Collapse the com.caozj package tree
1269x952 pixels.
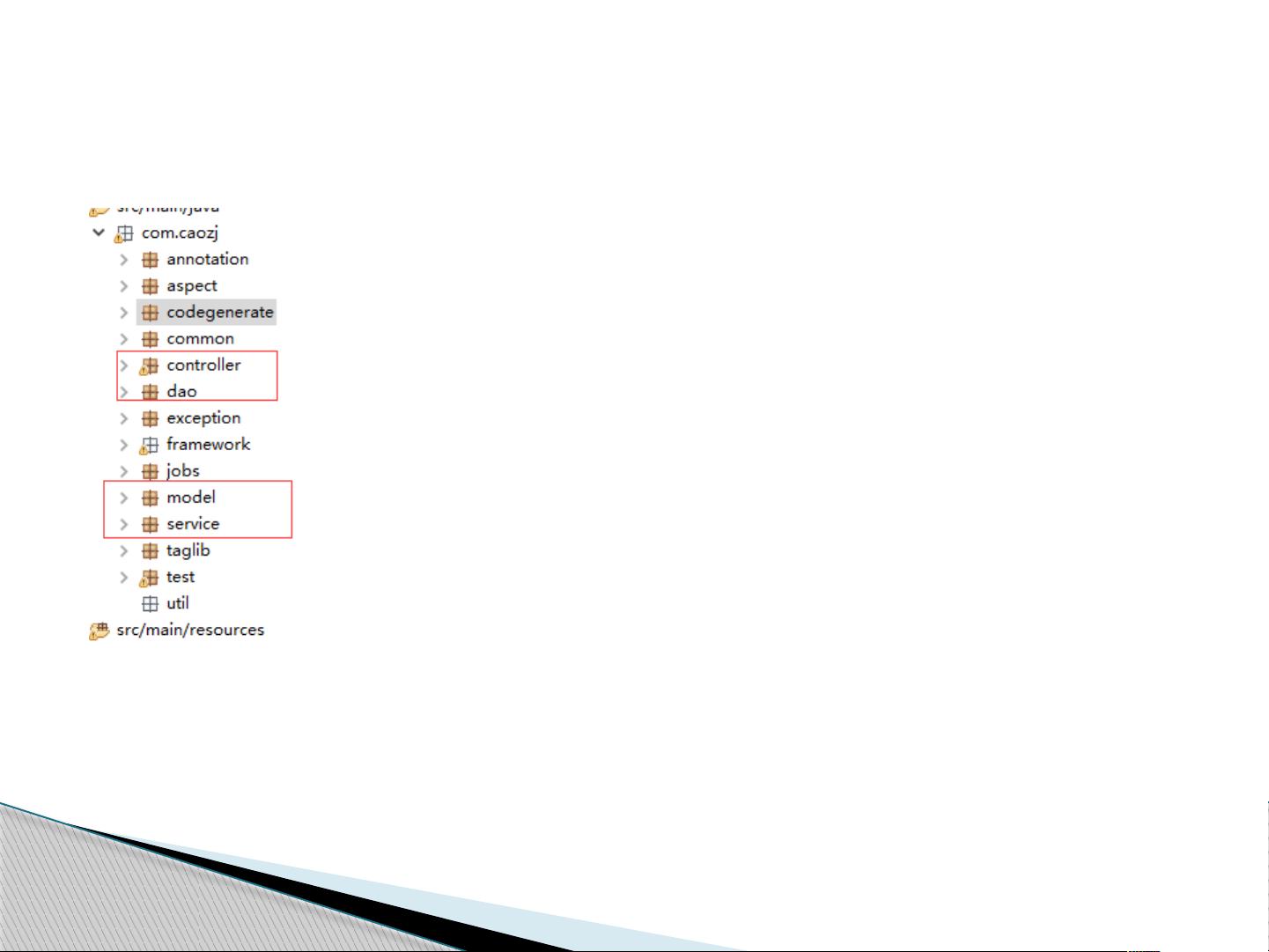(x=99, y=232)
